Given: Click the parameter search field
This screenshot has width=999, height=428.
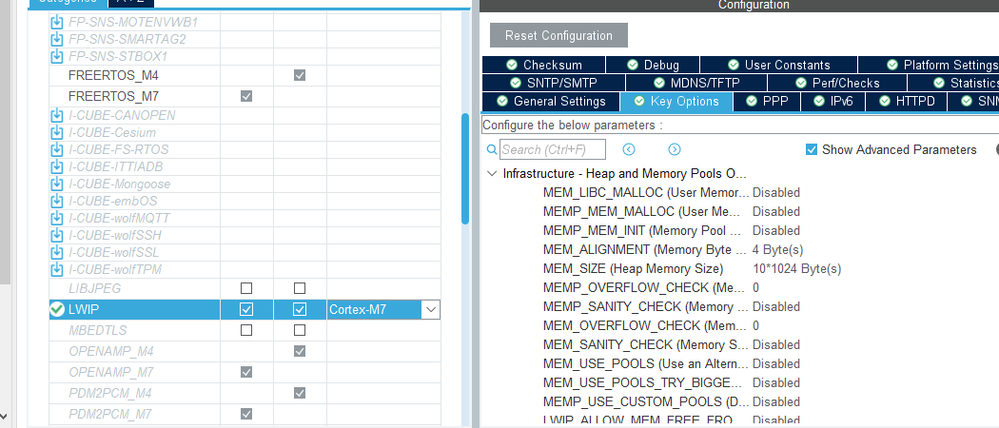Looking at the screenshot, I should point(552,150).
